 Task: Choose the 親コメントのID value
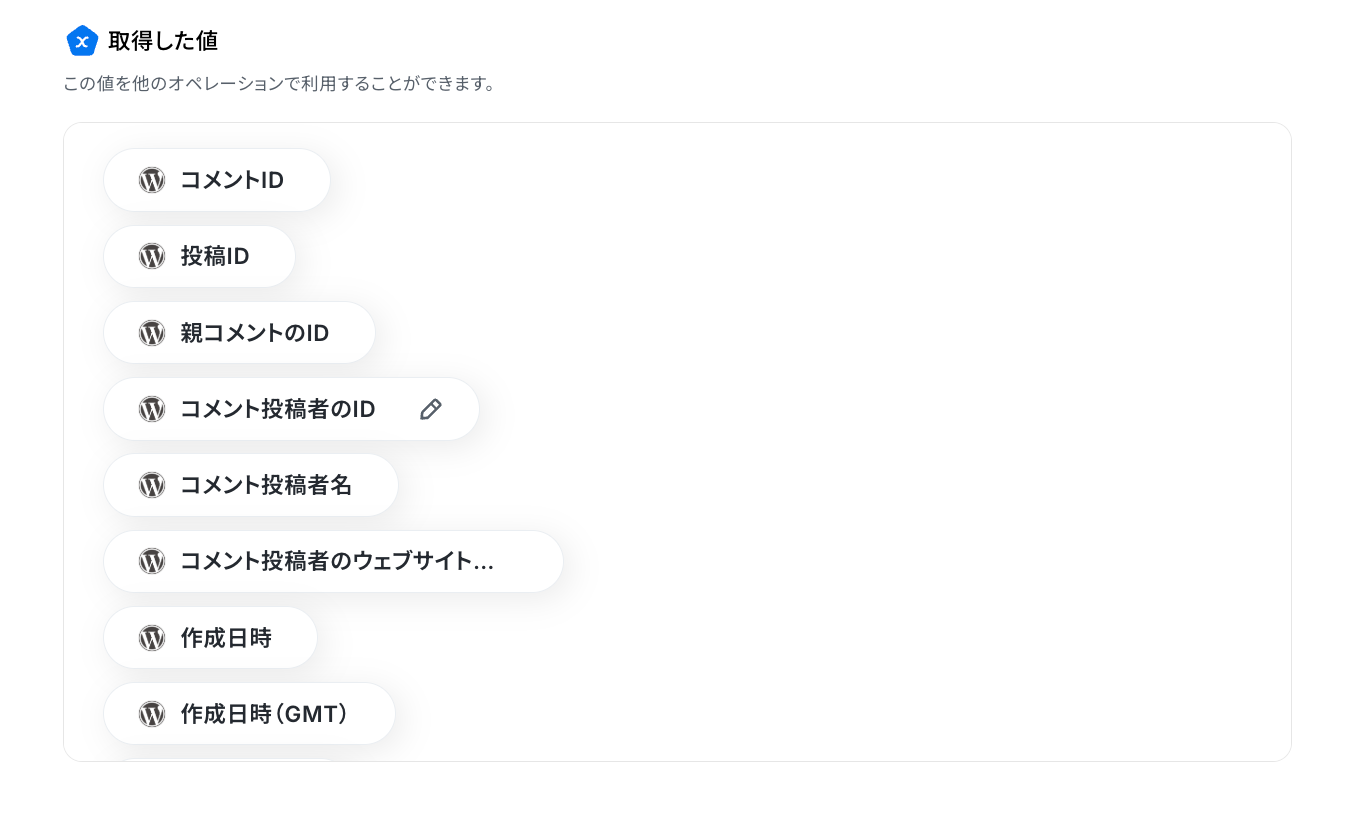click(240, 333)
